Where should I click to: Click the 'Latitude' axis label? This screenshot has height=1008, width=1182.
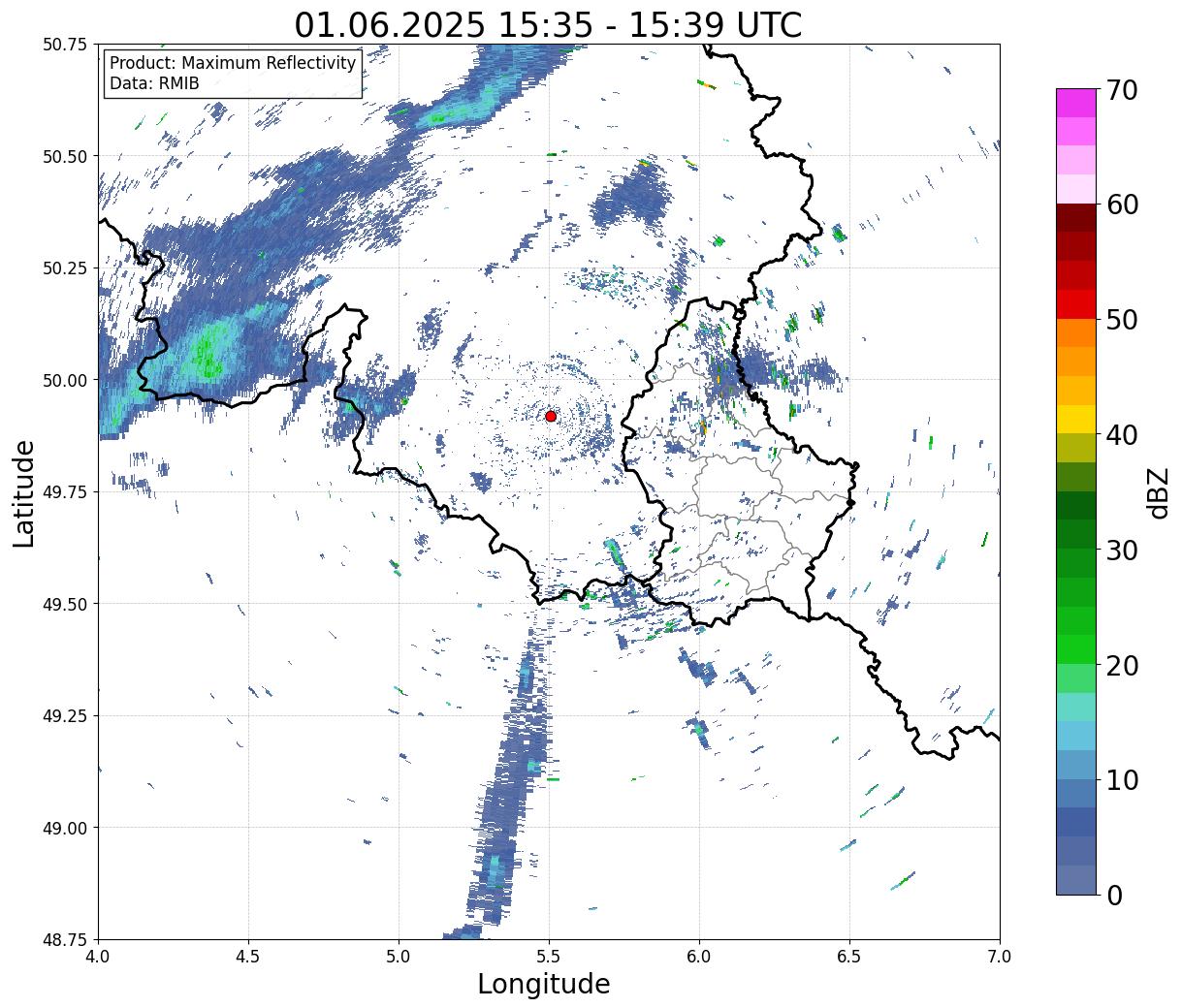[24, 493]
